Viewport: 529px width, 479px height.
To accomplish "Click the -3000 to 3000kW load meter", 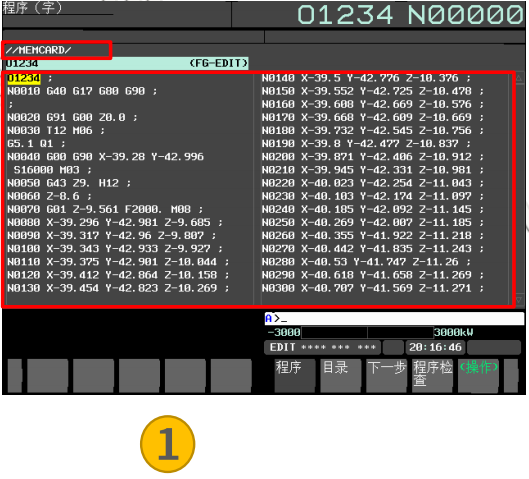I will click(x=370, y=333).
